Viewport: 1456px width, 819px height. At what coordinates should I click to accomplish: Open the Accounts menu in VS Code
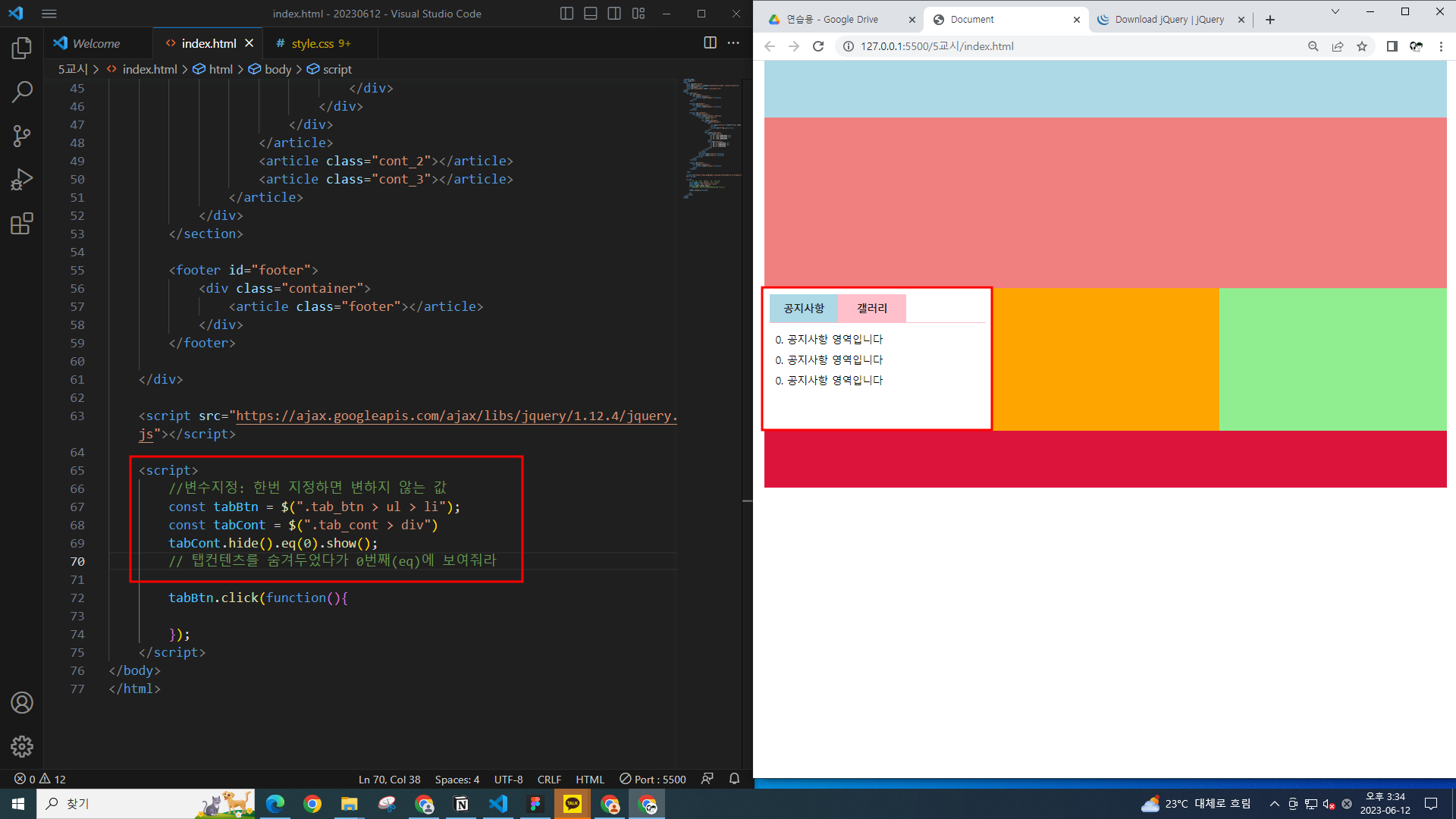coord(22,703)
